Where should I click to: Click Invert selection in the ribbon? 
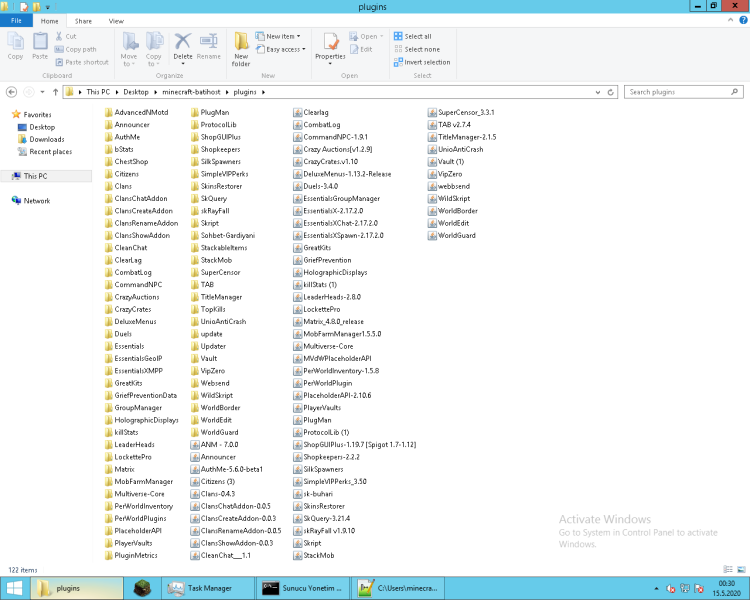(x=422, y=62)
